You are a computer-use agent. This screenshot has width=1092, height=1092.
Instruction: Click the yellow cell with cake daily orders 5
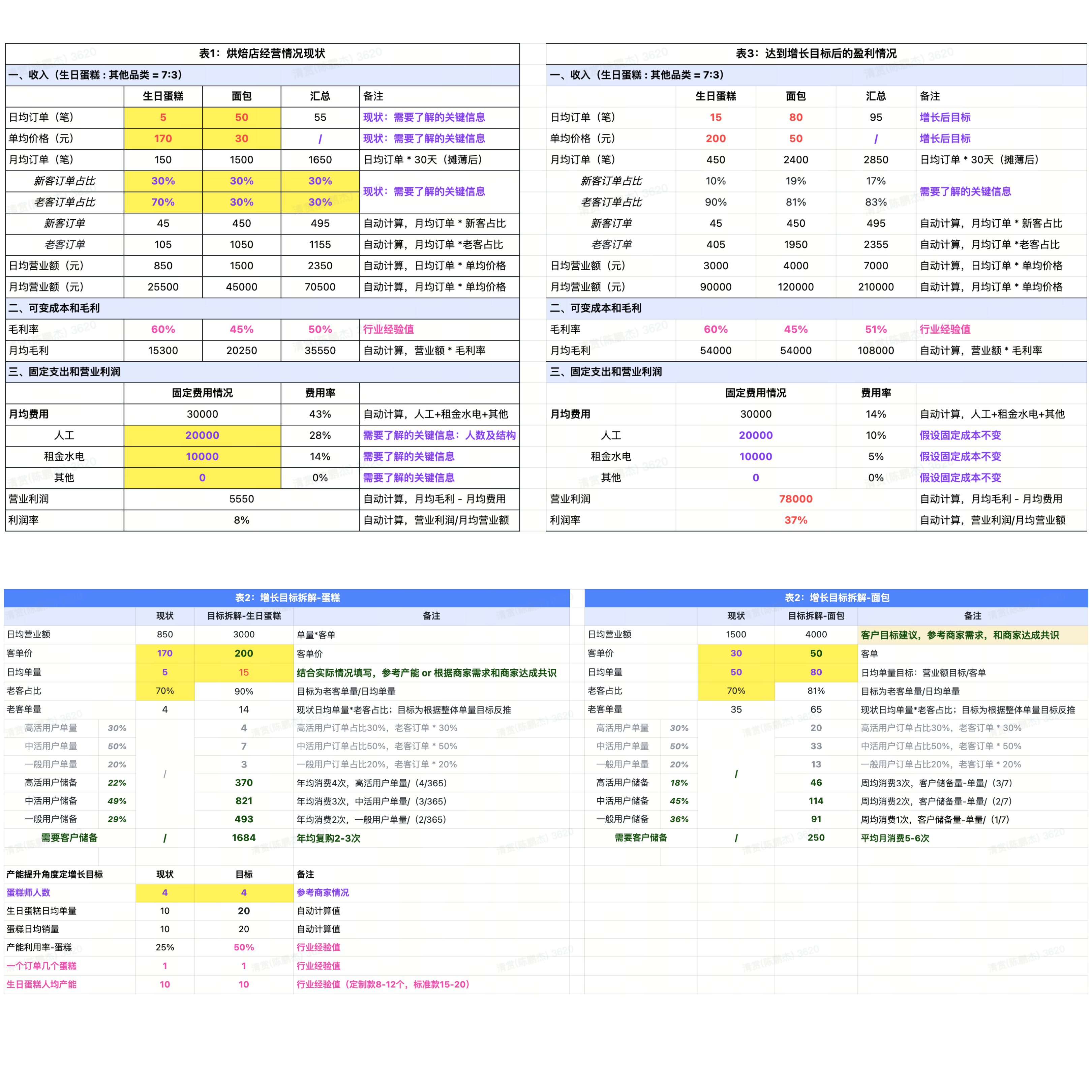pos(163,118)
